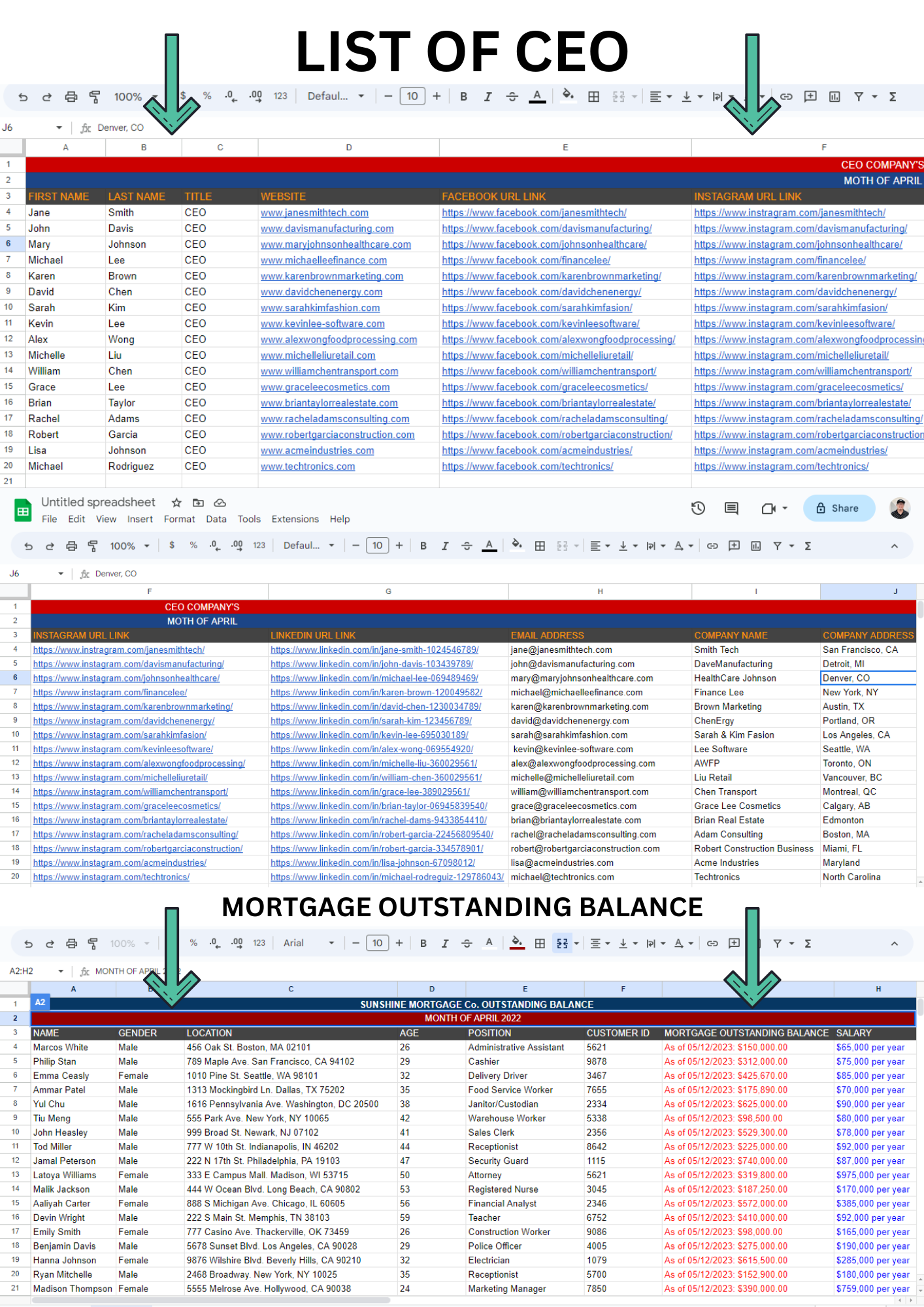Open the File menu
The height and width of the screenshot is (1307, 924).
click(x=49, y=519)
